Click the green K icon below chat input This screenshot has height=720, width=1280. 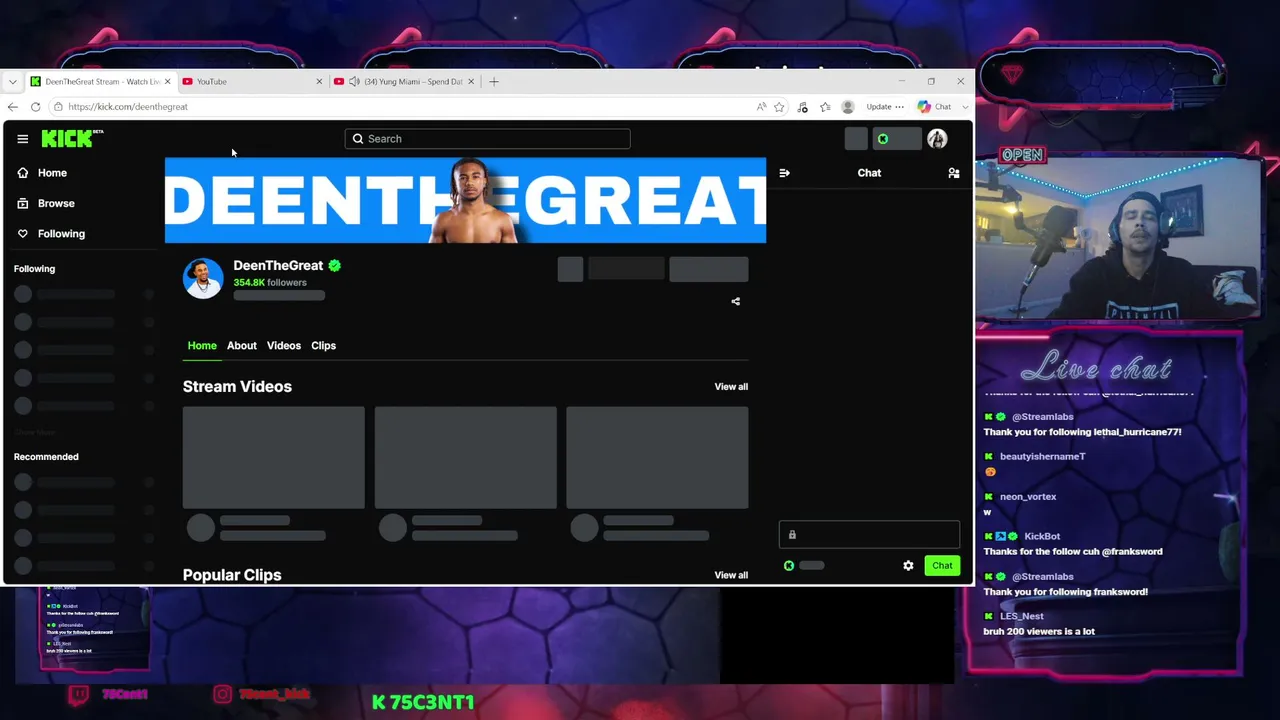789,566
